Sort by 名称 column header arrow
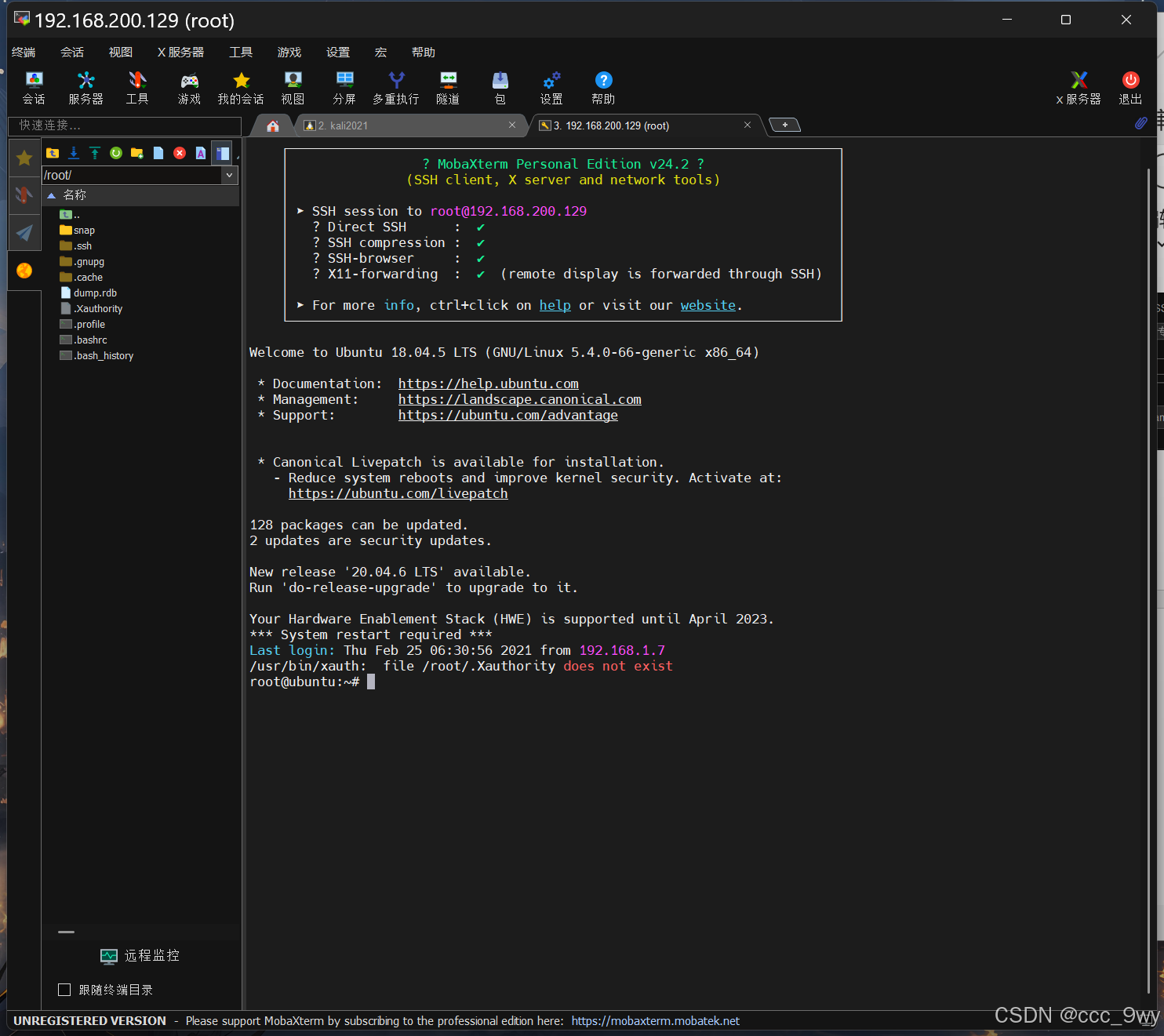The height and width of the screenshot is (1036, 1164). tap(52, 195)
